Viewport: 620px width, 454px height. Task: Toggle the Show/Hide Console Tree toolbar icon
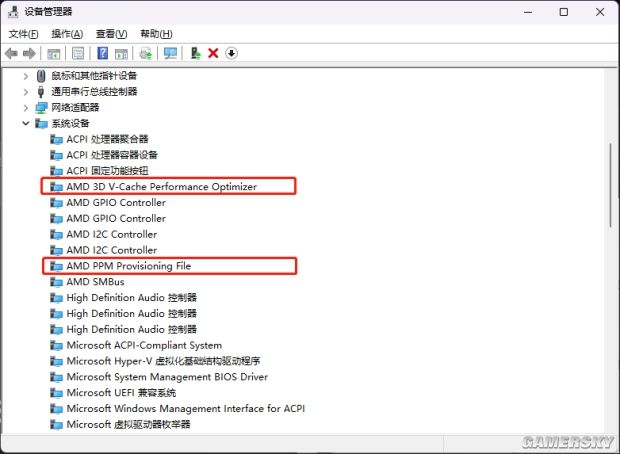point(54,53)
